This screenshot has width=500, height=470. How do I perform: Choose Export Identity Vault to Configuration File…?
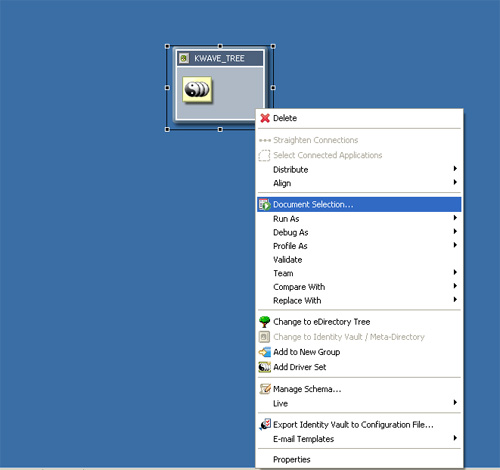tap(359, 425)
